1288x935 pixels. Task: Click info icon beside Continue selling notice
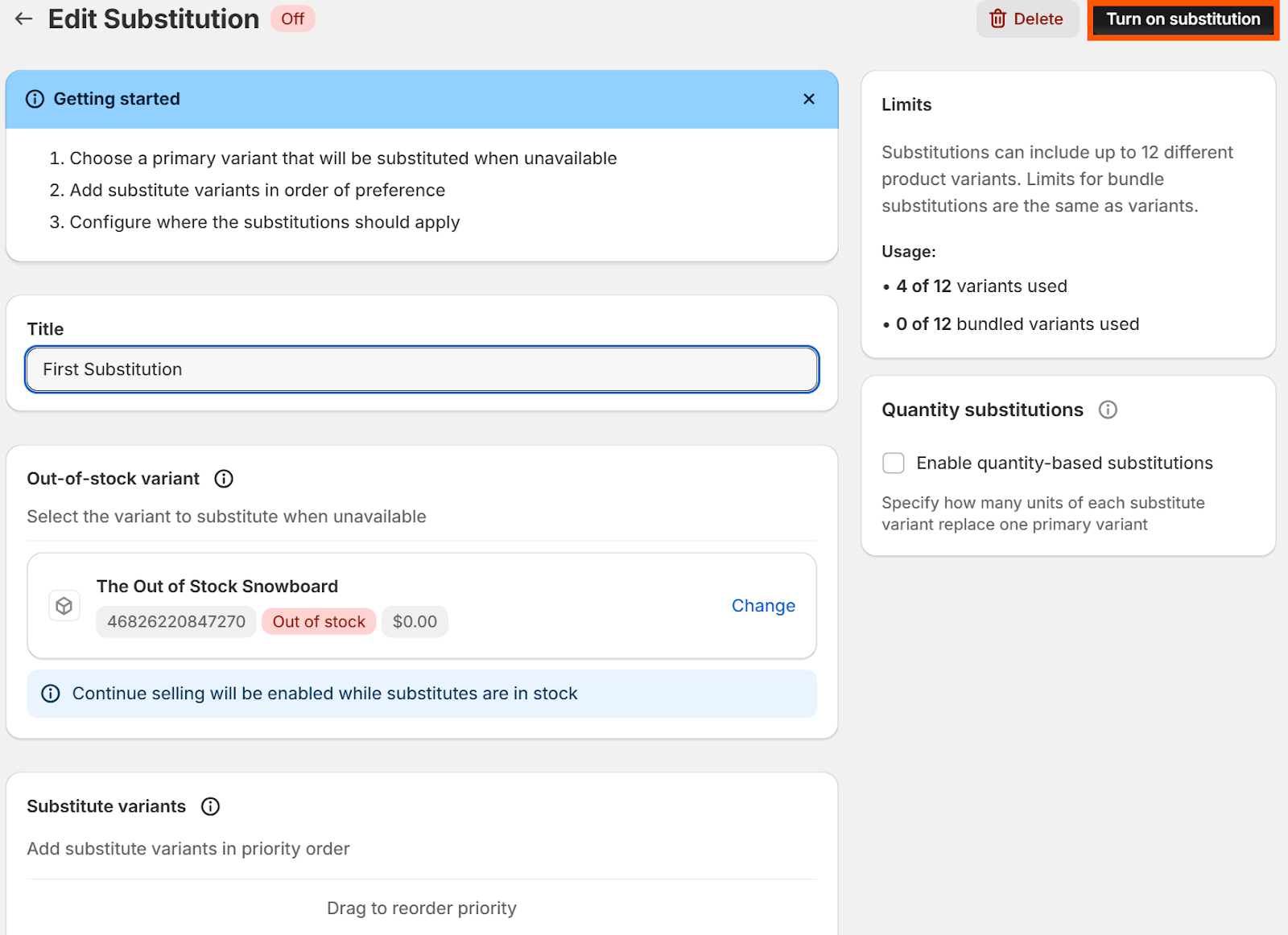tap(51, 694)
